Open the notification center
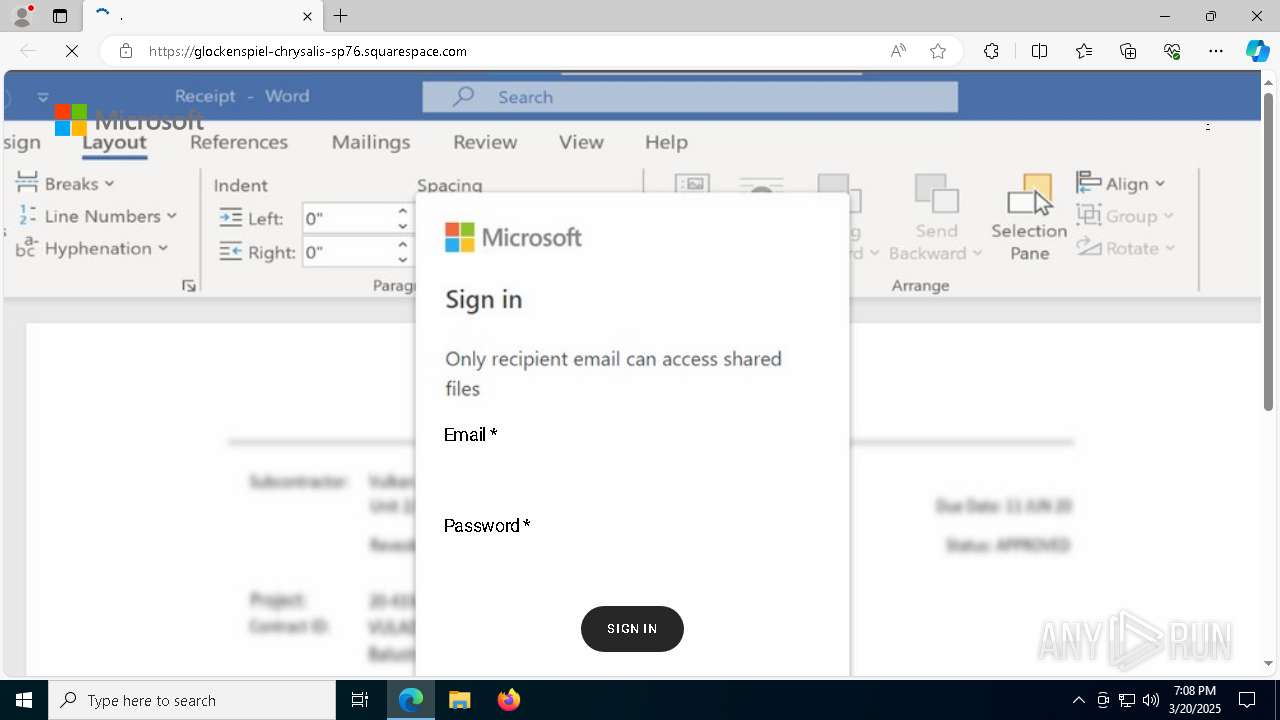Image resolution: width=1280 pixels, height=720 pixels. [1247, 700]
